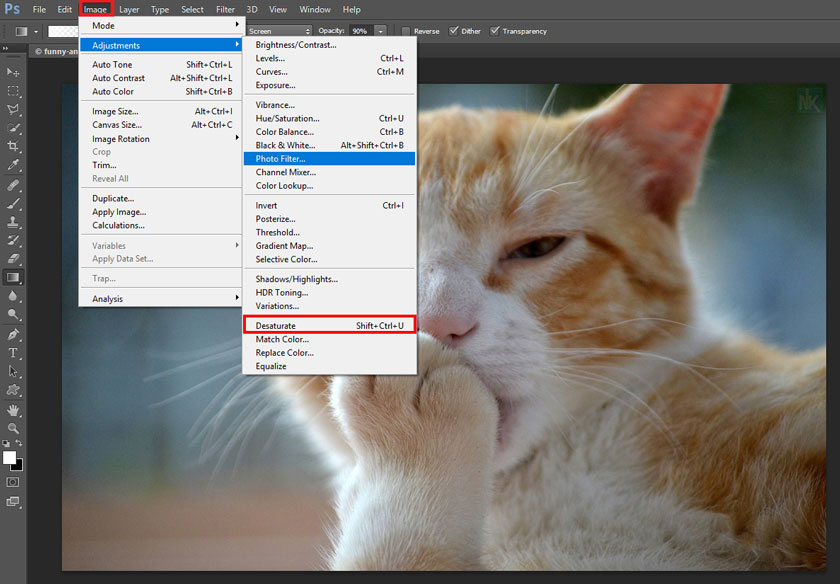
Task: Select the Path Selection tool
Action: point(13,372)
